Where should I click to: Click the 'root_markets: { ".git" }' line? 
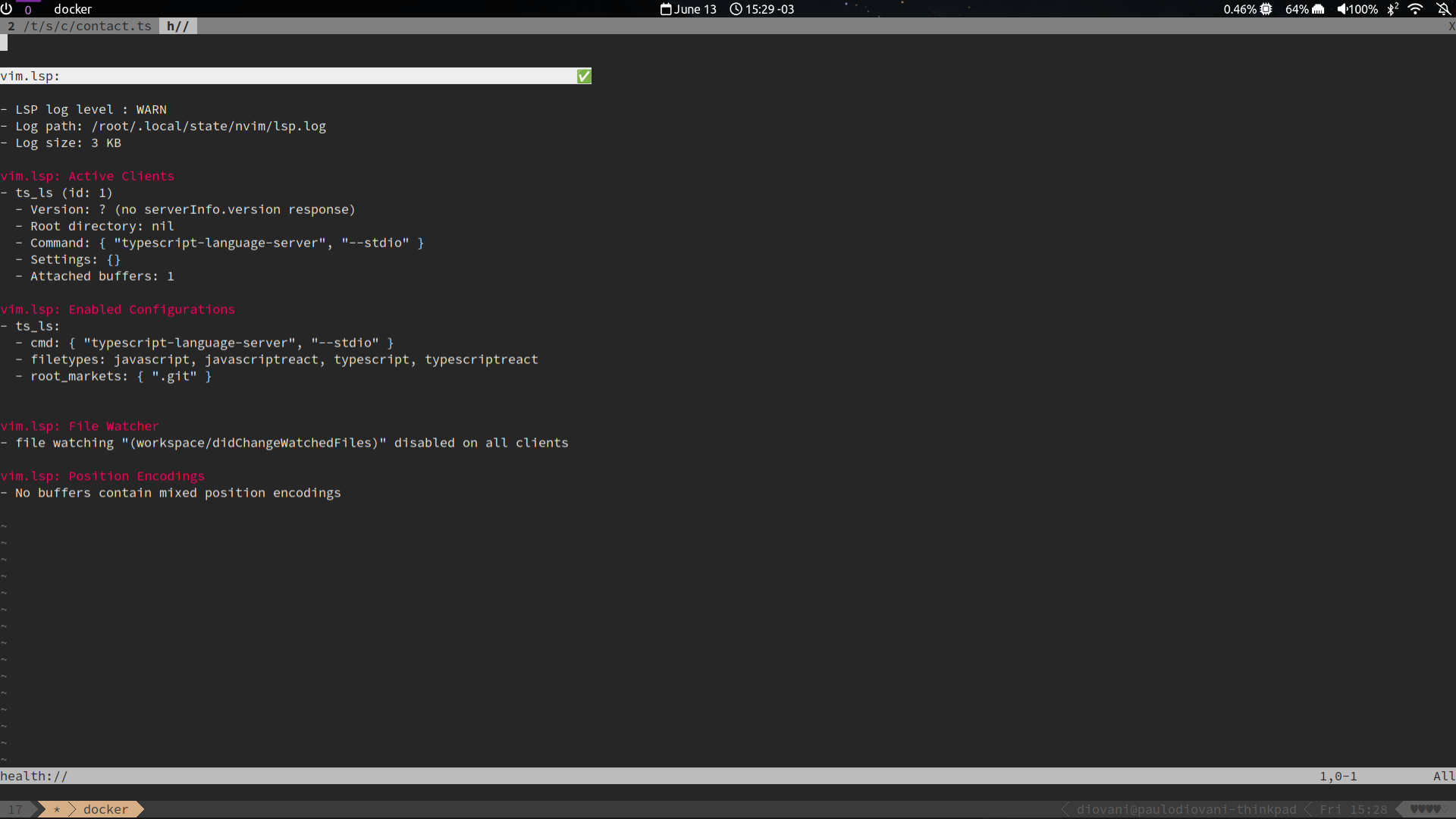114,376
